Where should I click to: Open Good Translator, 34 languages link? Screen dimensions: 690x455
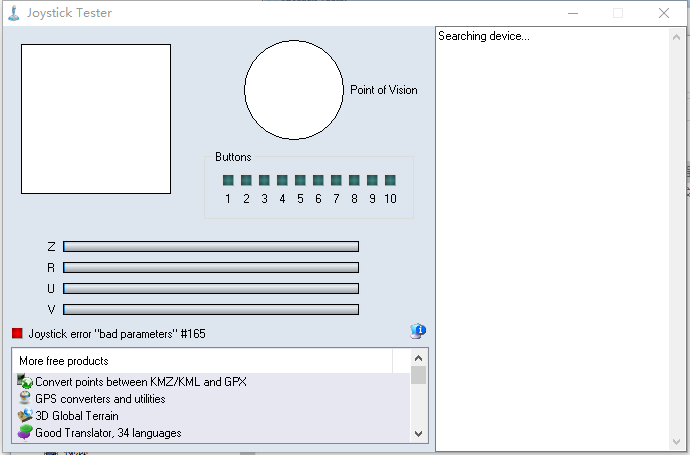[x=108, y=433]
